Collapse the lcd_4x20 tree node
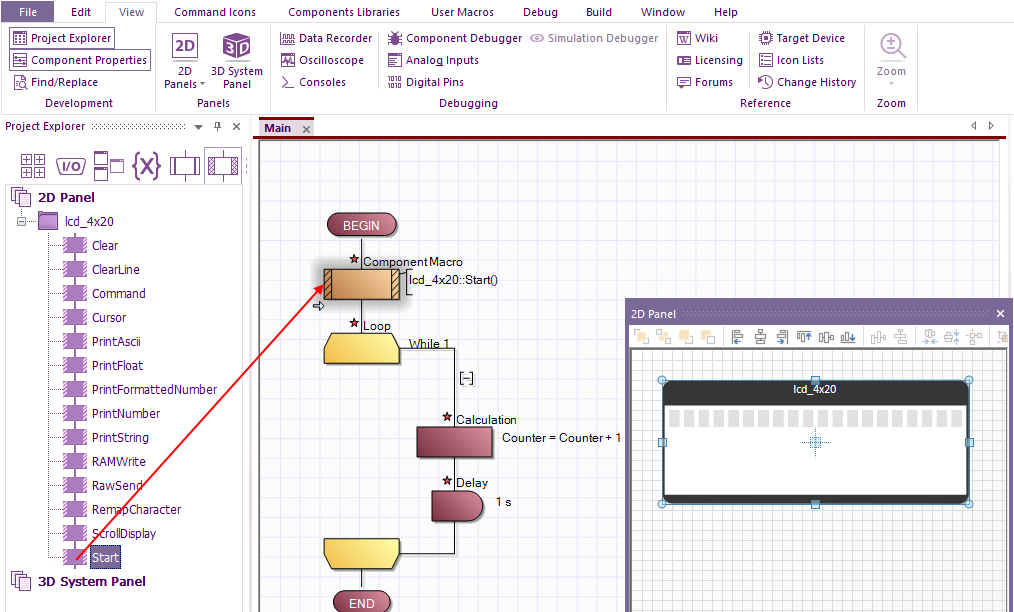The image size is (1014, 612). coord(21,221)
